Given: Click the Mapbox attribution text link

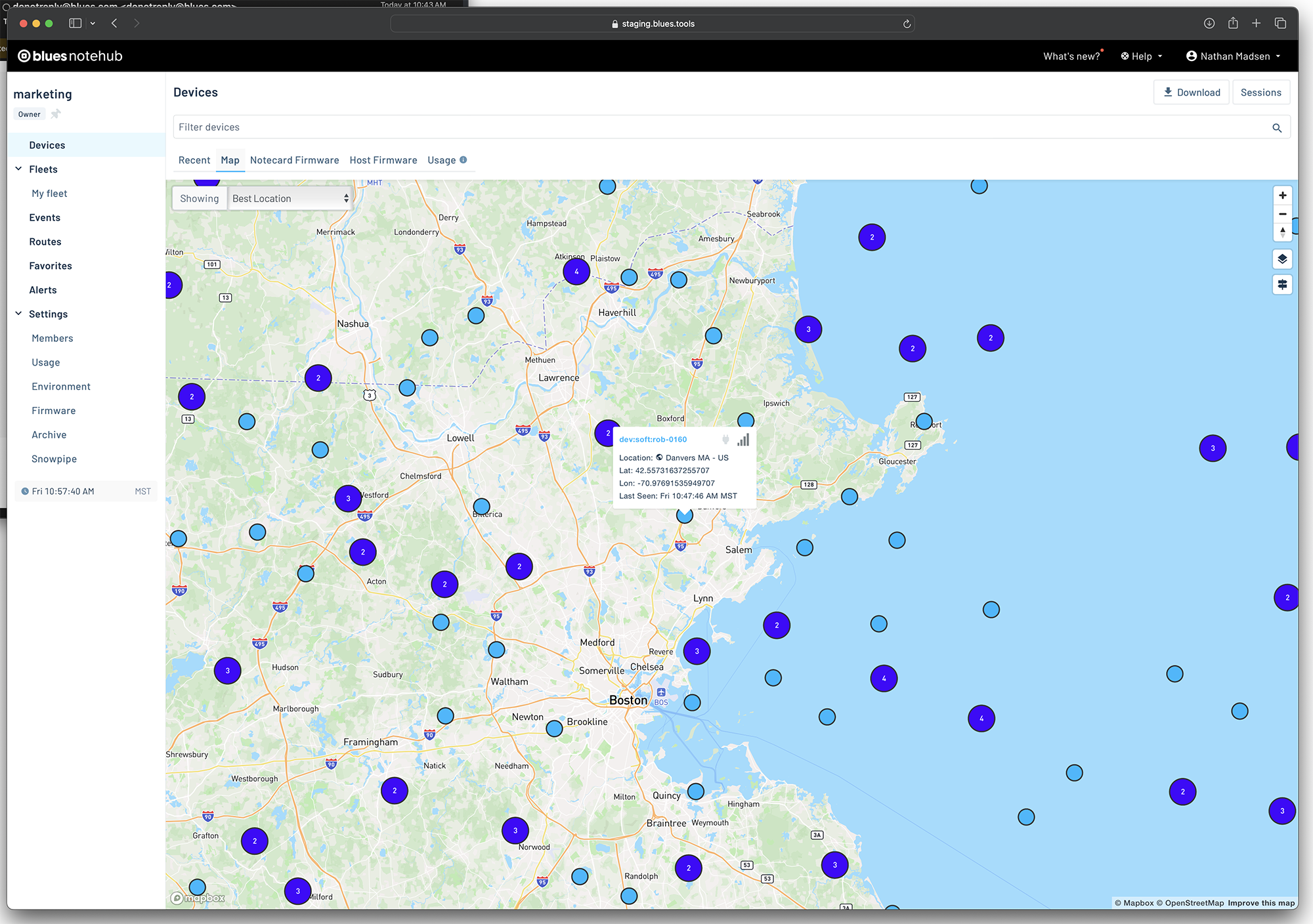Looking at the screenshot, I should [x=1134, y=903].
